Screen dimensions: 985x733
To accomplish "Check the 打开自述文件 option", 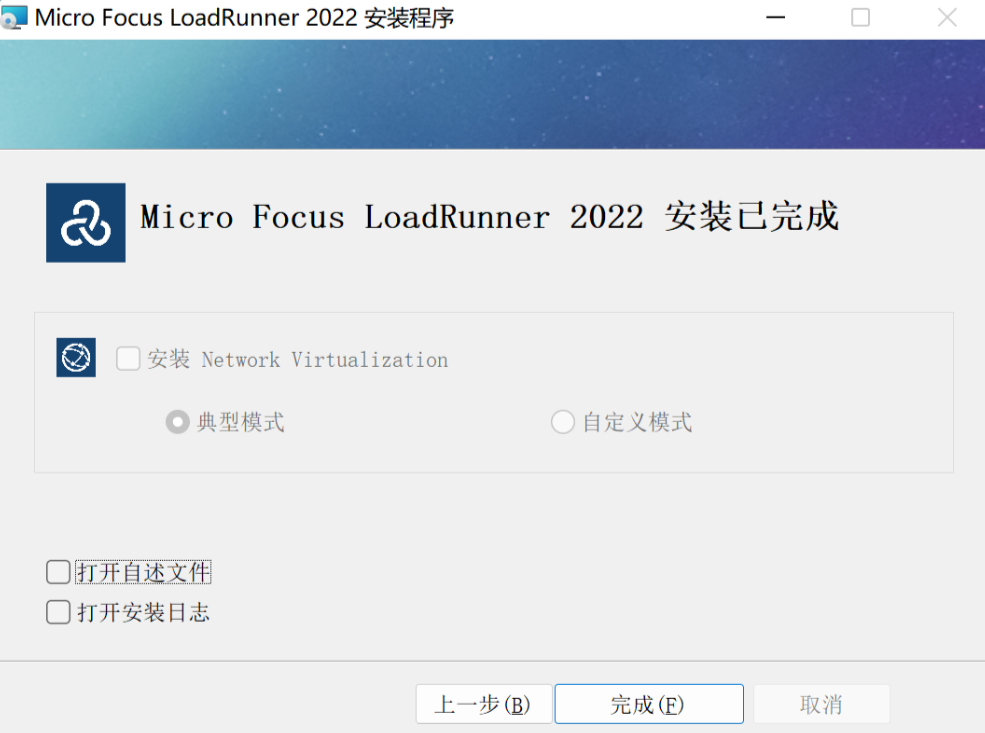I will [x=57, y=571].
